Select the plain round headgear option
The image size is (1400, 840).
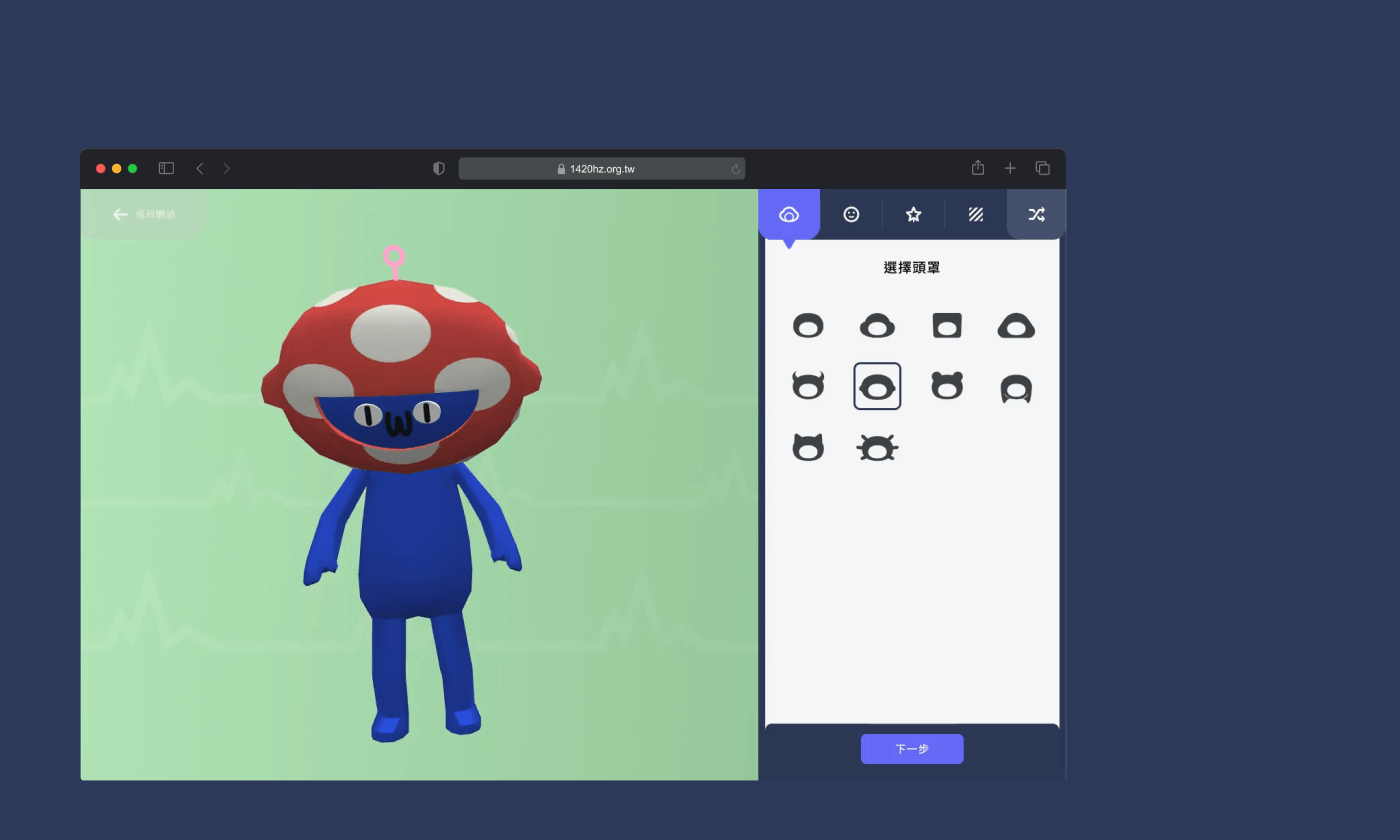(x=808, y=325)
